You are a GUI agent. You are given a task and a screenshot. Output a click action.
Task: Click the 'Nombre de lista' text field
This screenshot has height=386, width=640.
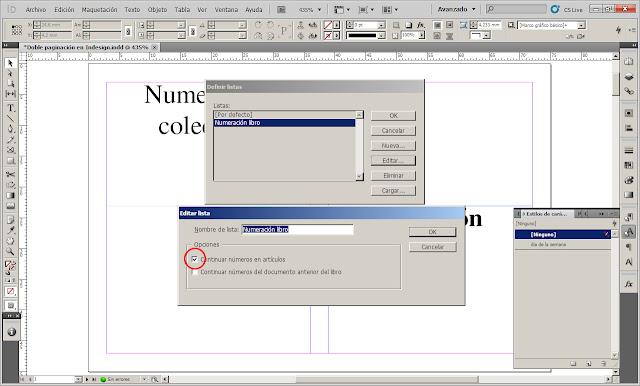(298, 230)
